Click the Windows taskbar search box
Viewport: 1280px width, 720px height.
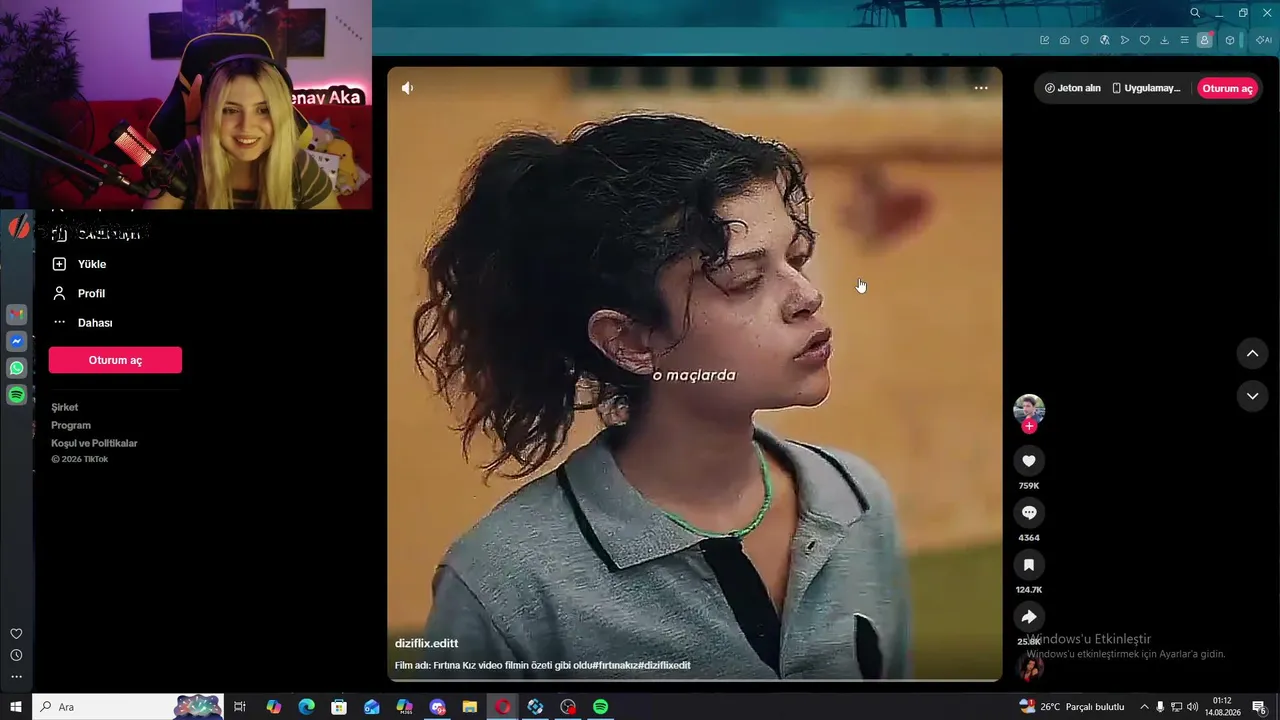[x=128, y=707]
